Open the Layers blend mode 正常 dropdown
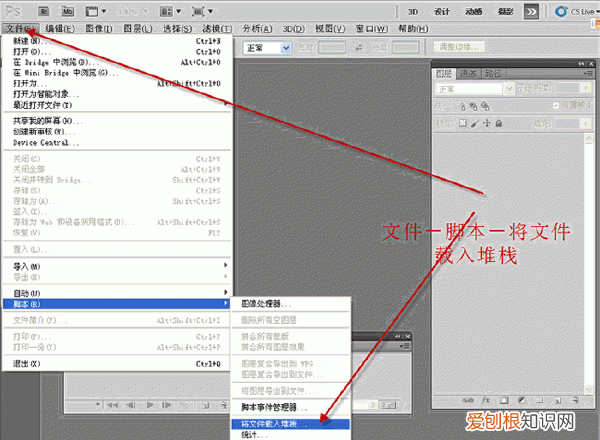The image size is (600, 440). click(x=474, y=89)
